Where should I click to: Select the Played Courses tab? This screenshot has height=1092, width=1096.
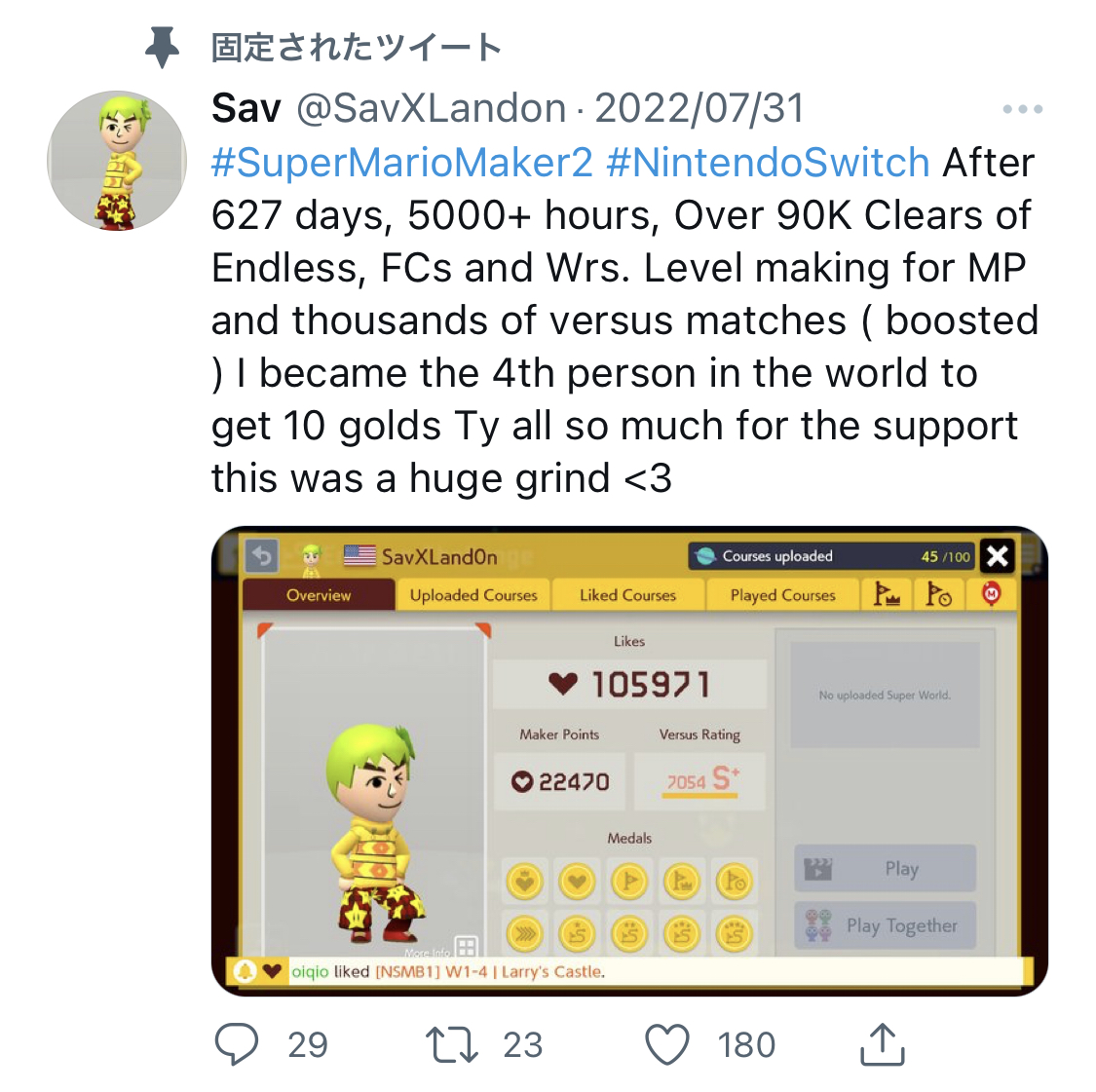(783, 595)
